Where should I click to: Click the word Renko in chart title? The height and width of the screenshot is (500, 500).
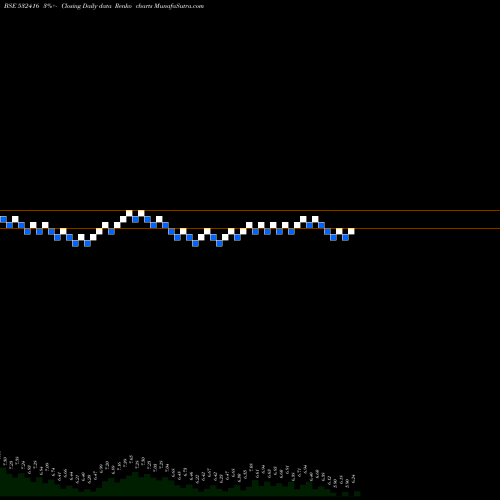[123, 6]
